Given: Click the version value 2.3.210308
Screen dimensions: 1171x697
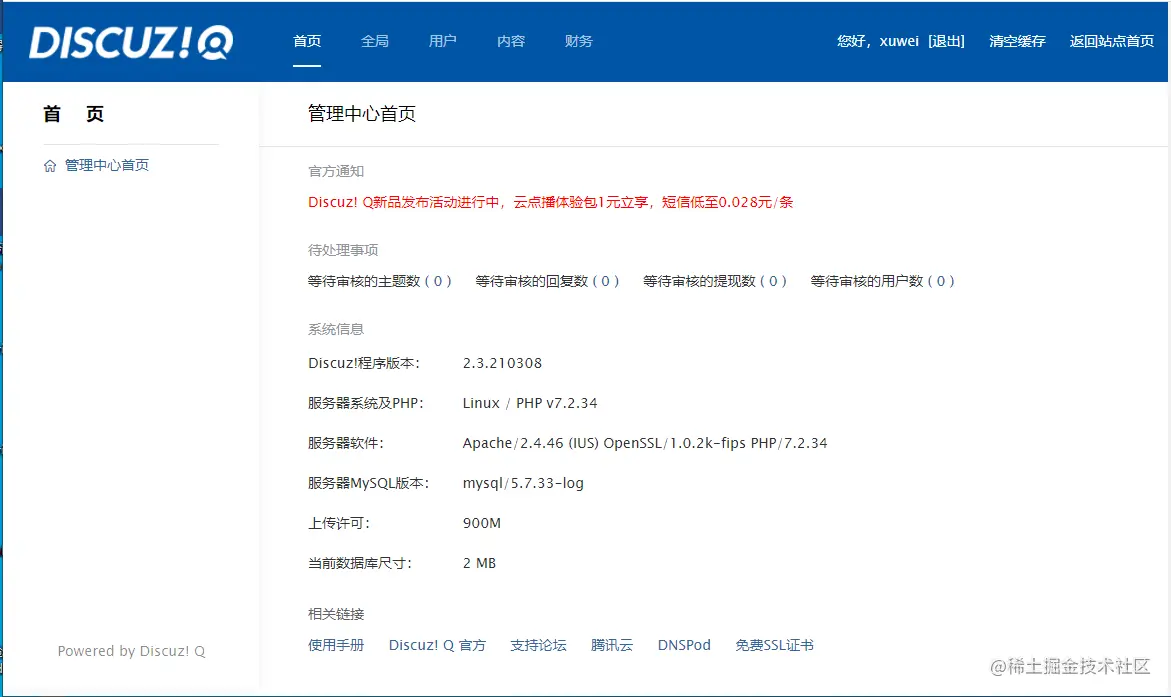Looking at the screenshot, I should (503, 363).
